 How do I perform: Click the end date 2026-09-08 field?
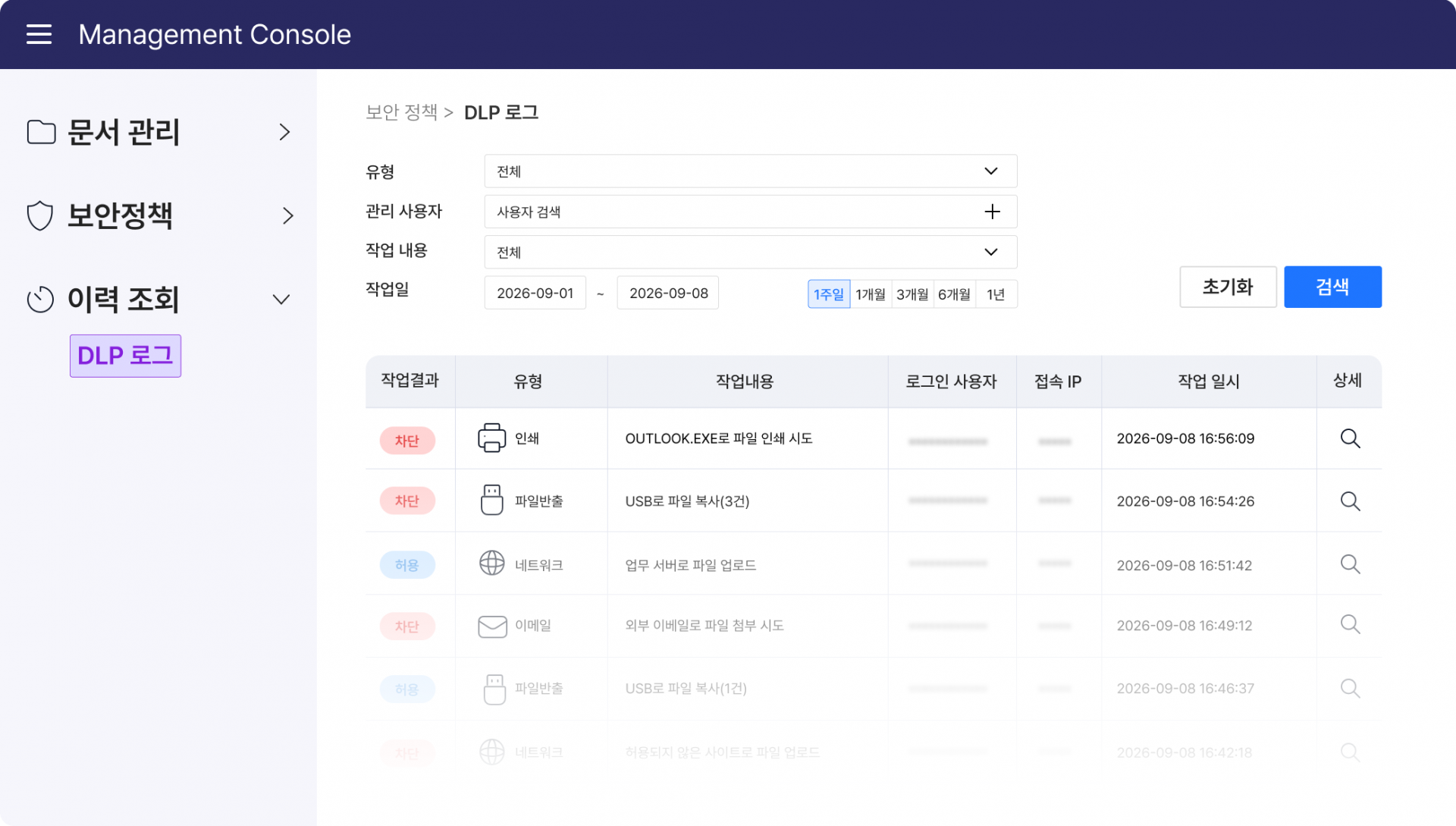668,293
